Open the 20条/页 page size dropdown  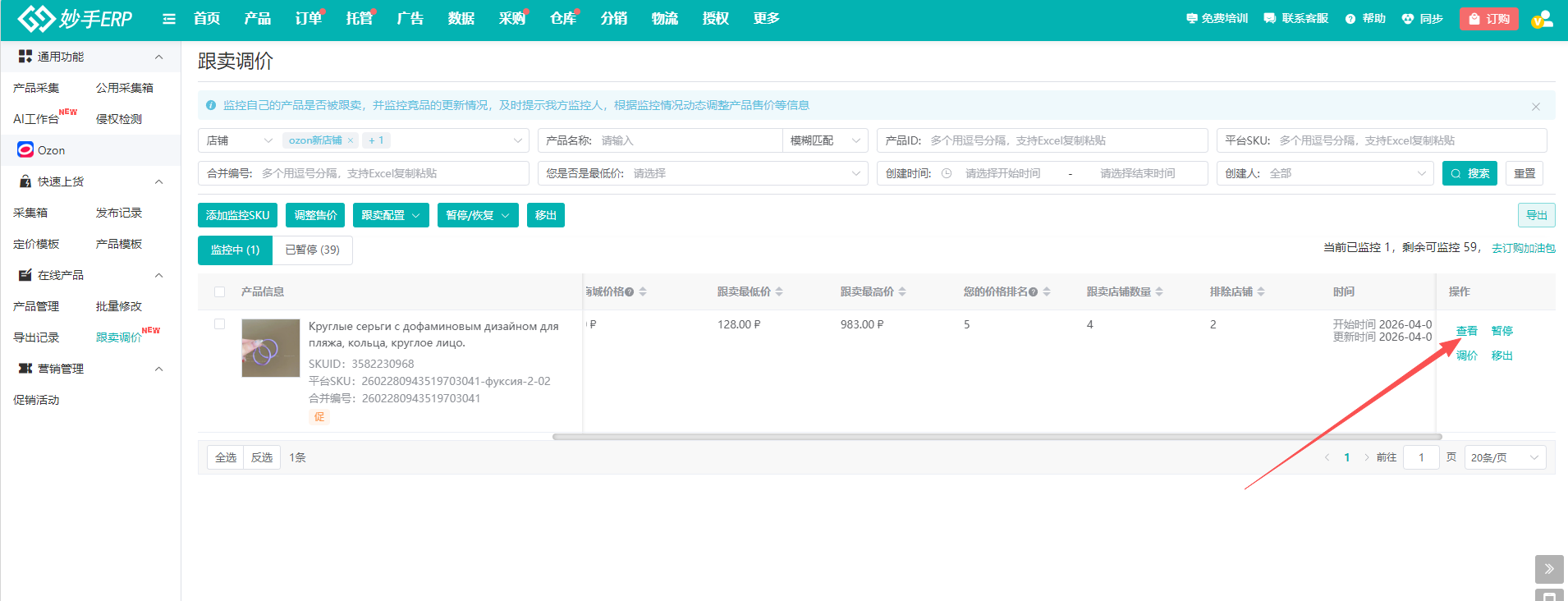coord(1505,457)
